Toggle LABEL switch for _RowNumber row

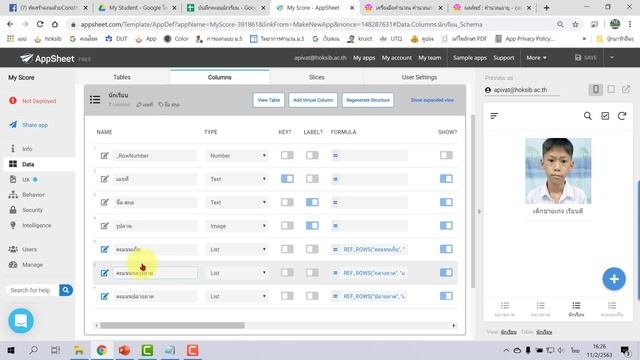(312, 155)
